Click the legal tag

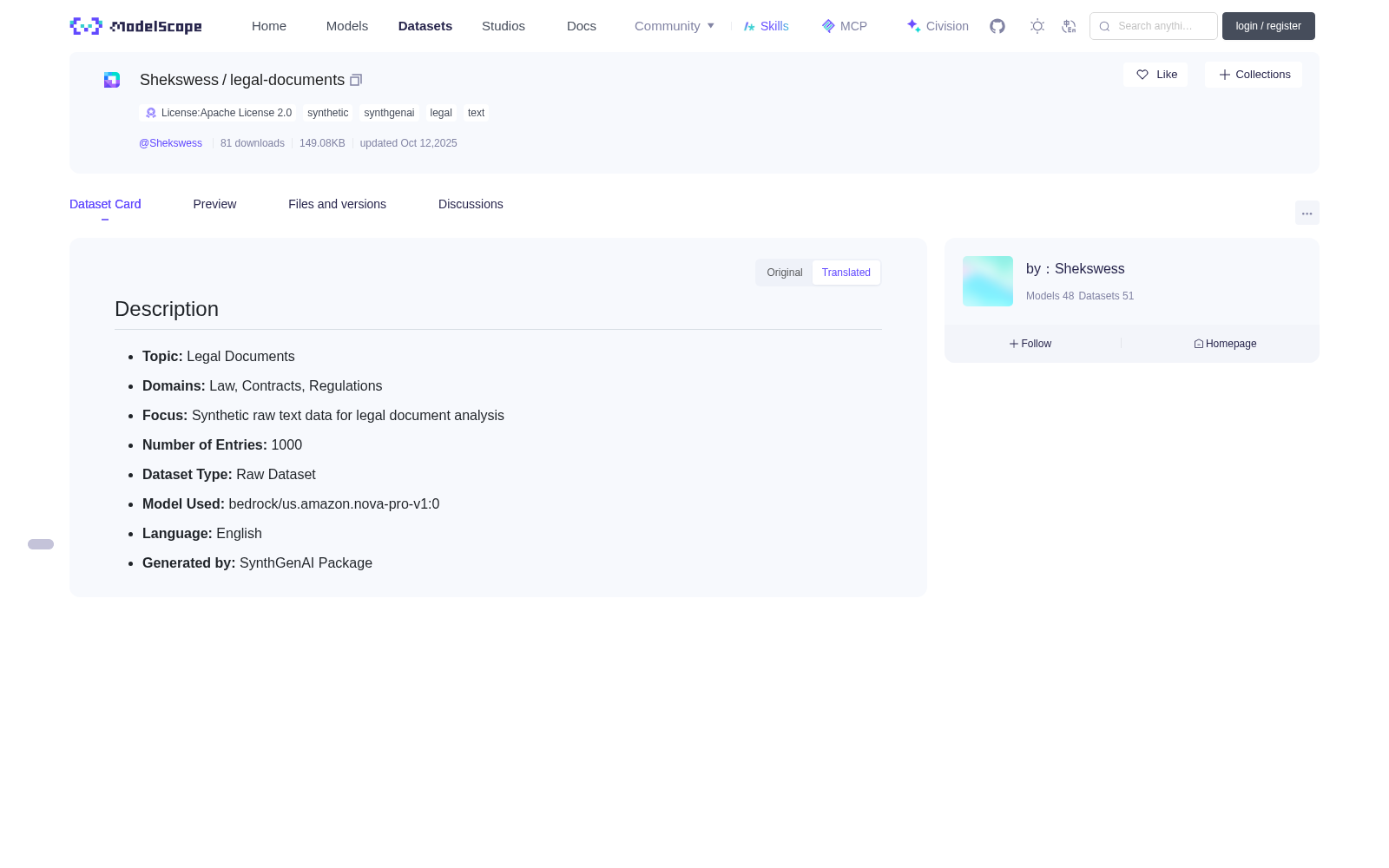(x=441, y=113)
